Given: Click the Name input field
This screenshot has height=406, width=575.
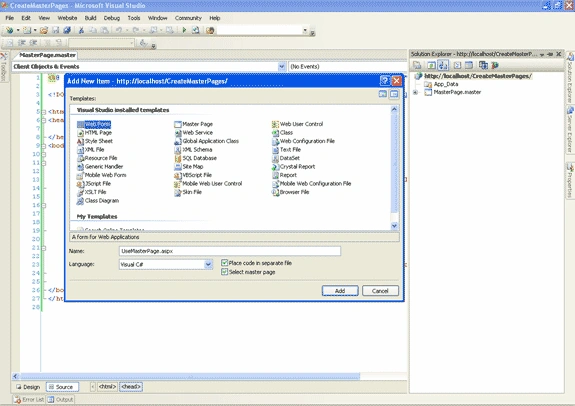Looking at the screenshot, I should (x=230, y=251).
